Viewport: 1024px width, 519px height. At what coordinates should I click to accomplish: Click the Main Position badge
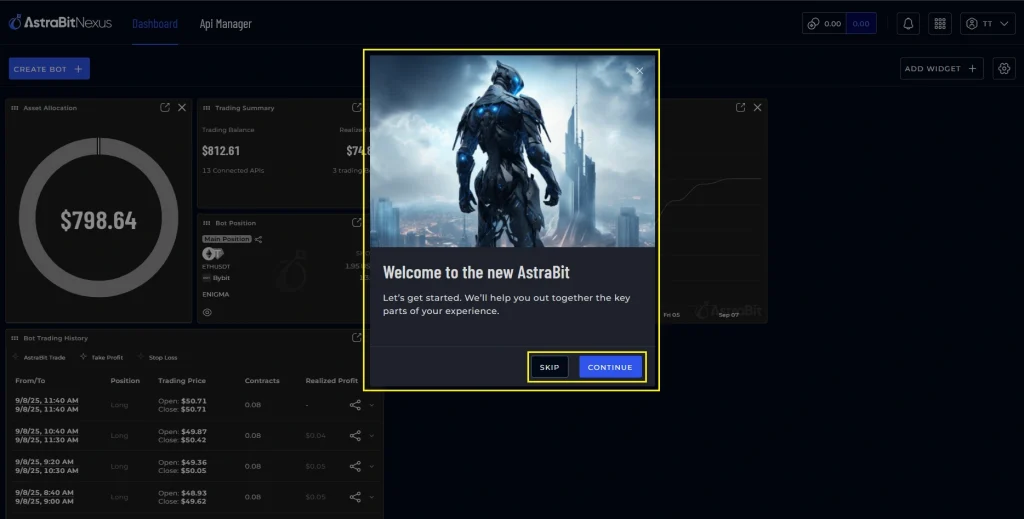(227, 239)
